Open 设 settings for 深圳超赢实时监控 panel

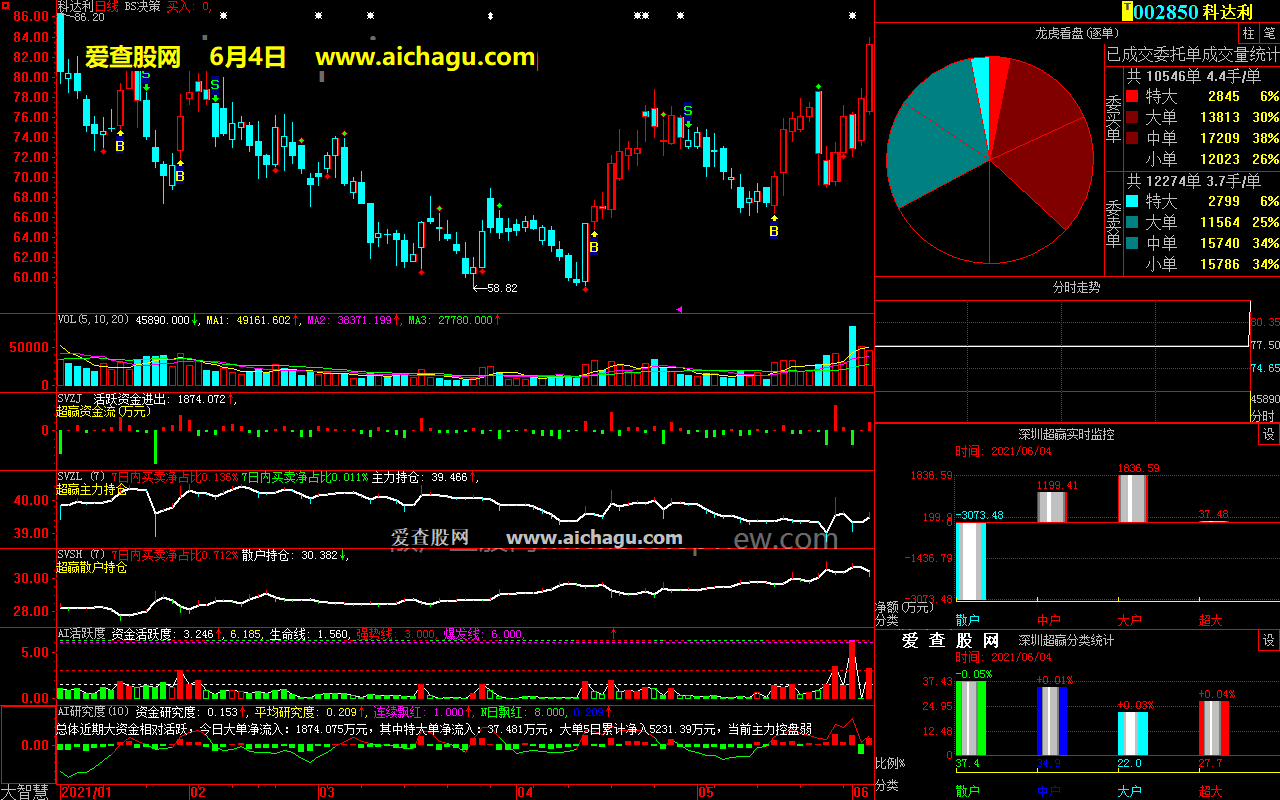1268,434
